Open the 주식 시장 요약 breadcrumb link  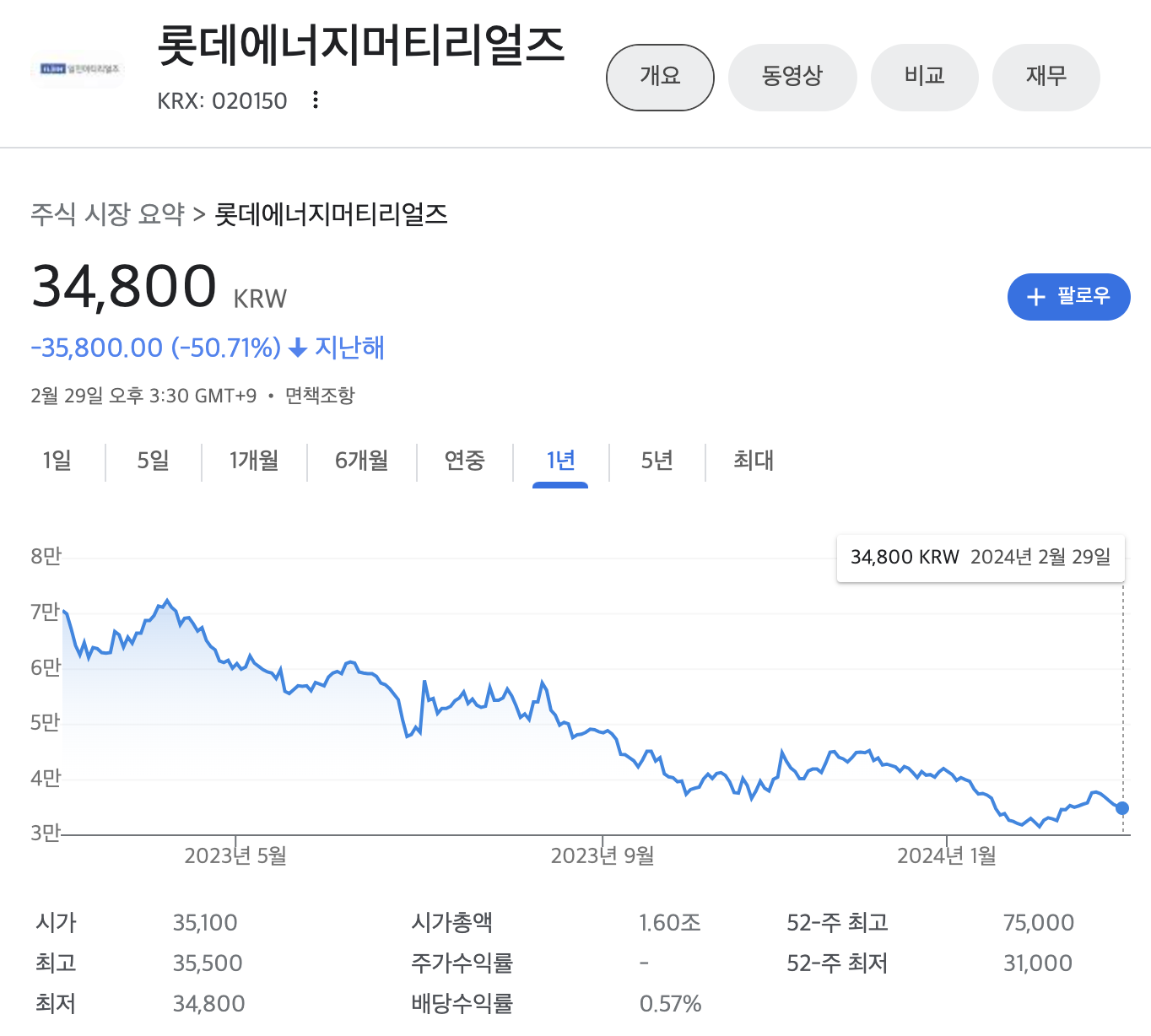coord(108,214)
